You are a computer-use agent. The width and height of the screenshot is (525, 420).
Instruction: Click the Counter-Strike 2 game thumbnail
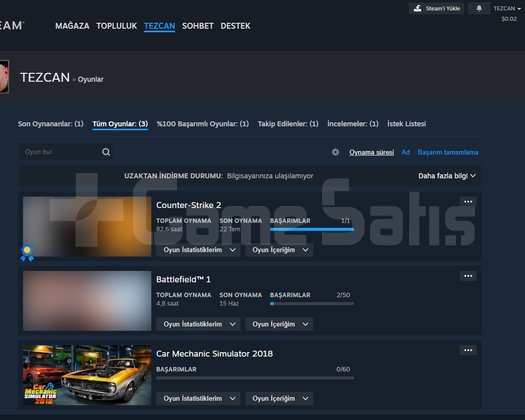click(87, 227)
